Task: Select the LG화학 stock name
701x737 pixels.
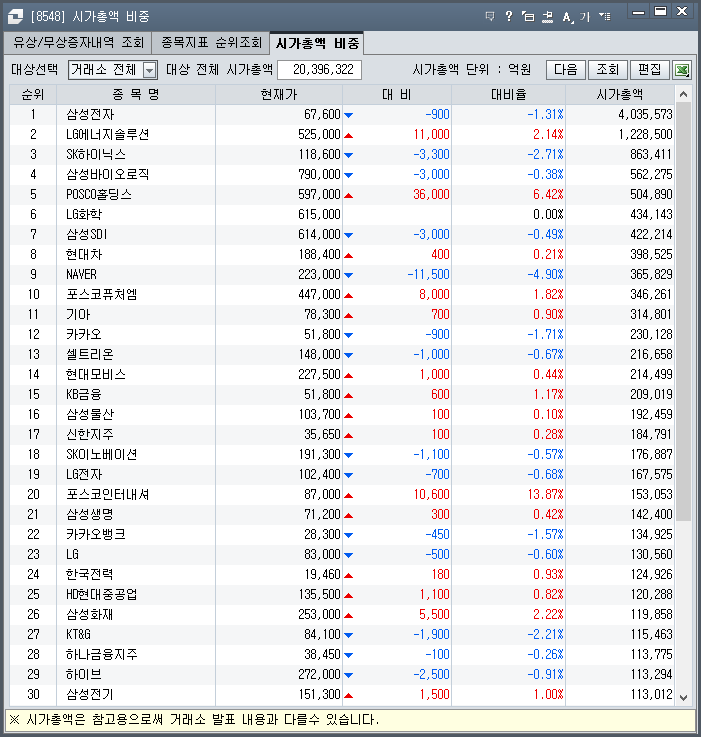Action: 84,215
